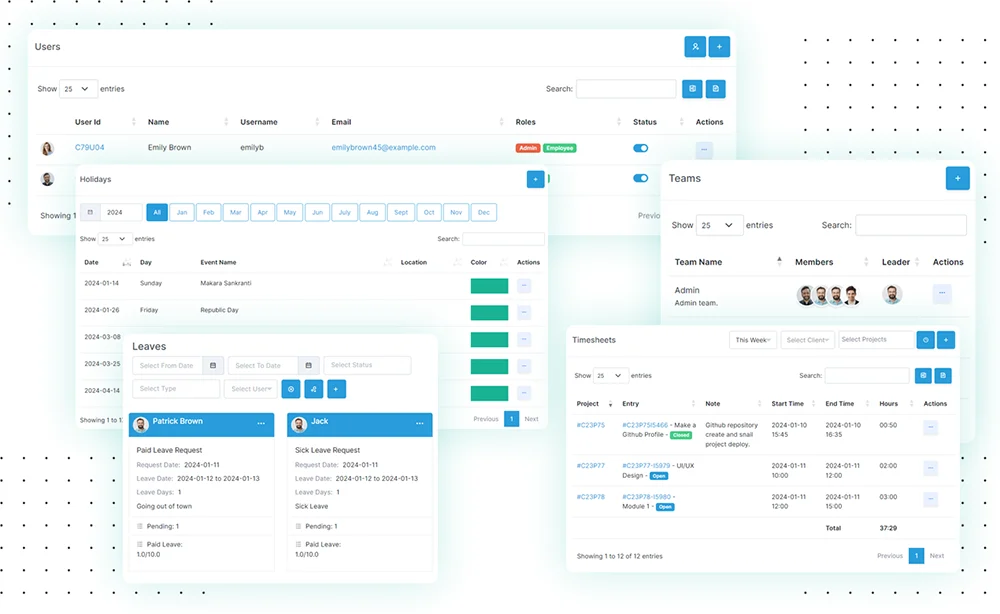Open user ID link C79U04

click(90, 148)
